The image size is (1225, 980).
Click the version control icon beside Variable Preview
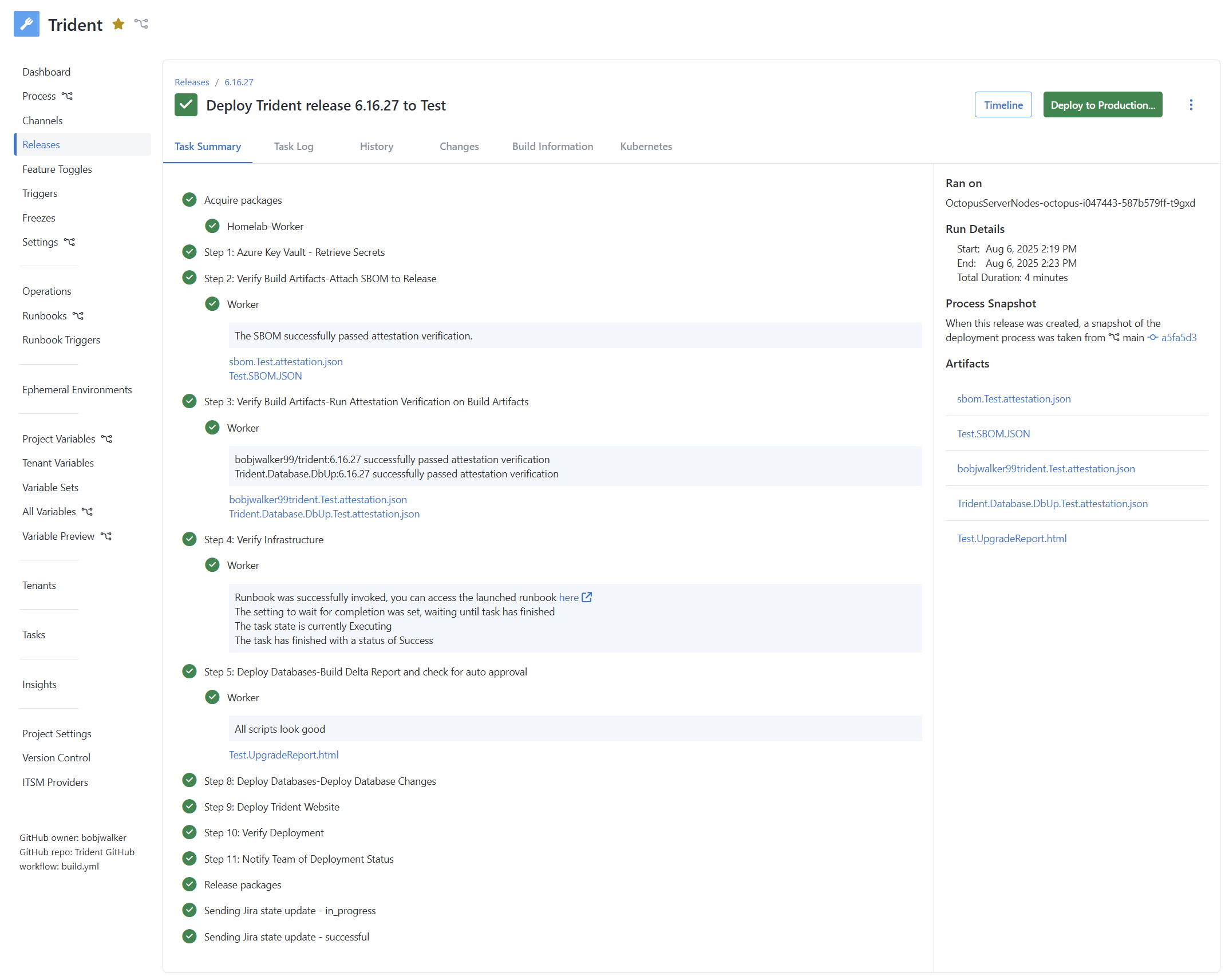coord(106,536)
